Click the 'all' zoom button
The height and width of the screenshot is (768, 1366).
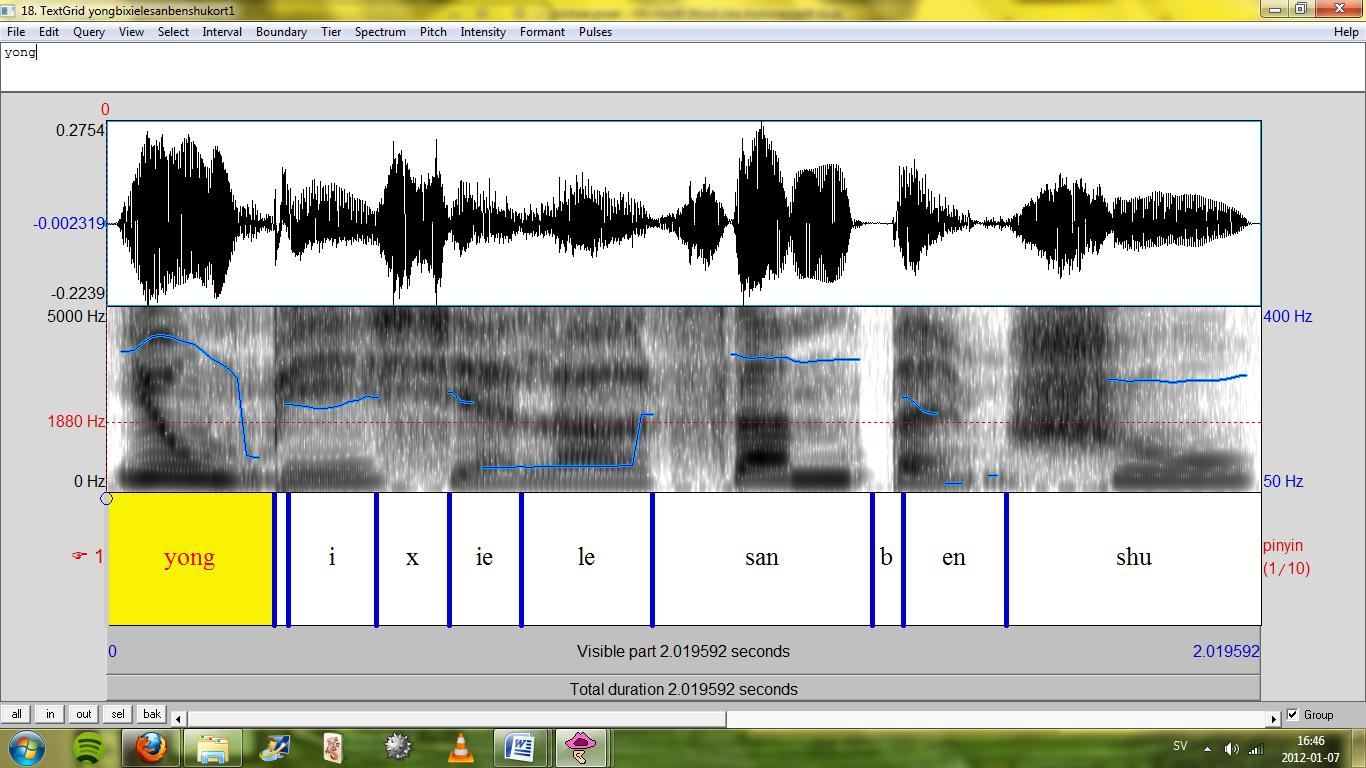click(17, 714)
